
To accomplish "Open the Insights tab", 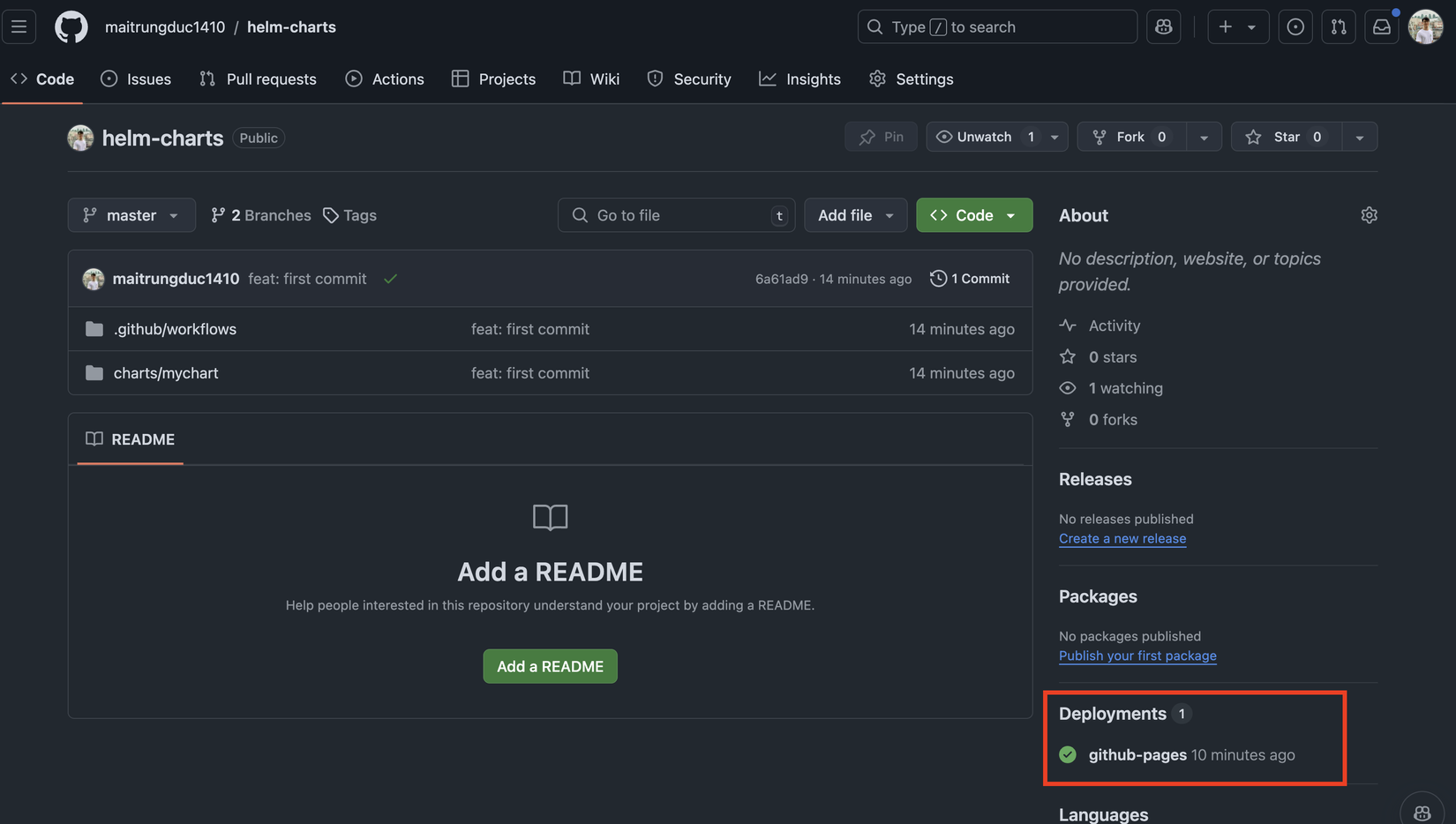I will [x=800, y=79].
